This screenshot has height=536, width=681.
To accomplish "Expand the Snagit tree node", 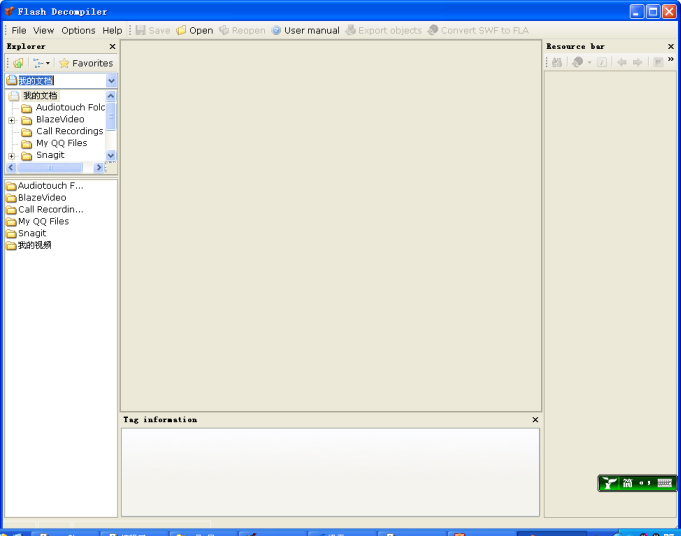I will 12,156.
